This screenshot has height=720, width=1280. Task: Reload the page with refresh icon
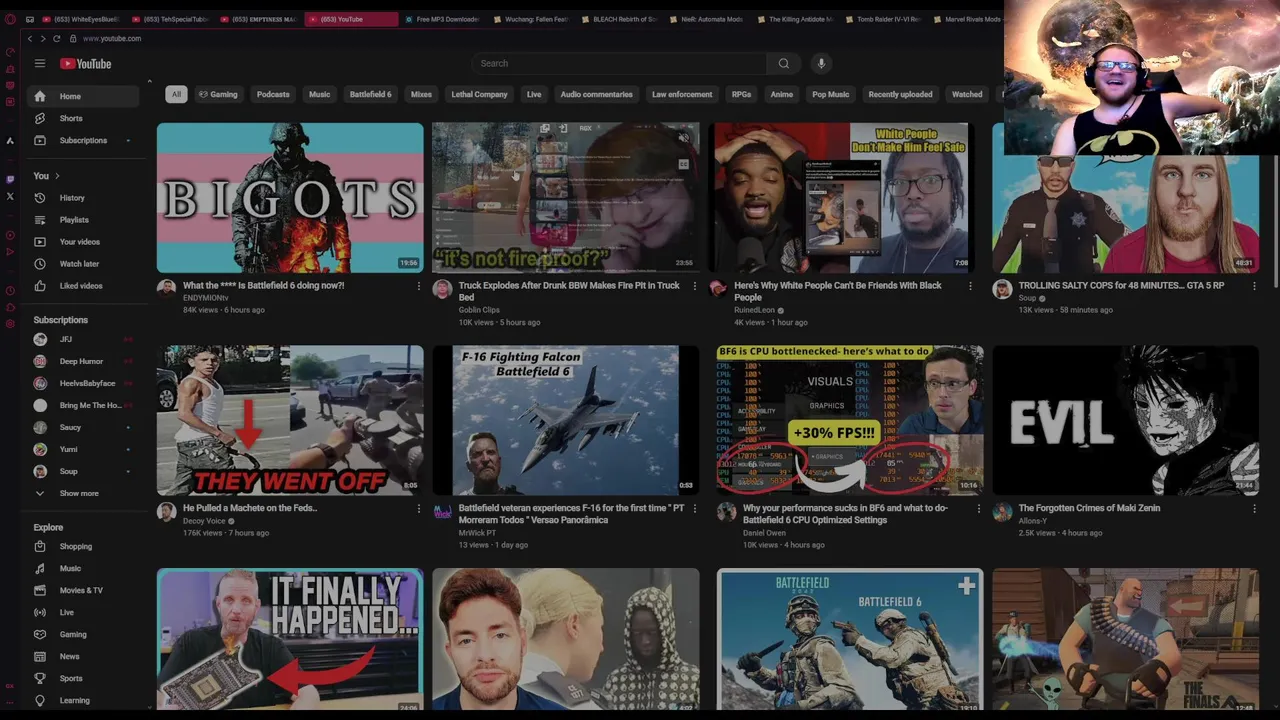click(57, 38)
